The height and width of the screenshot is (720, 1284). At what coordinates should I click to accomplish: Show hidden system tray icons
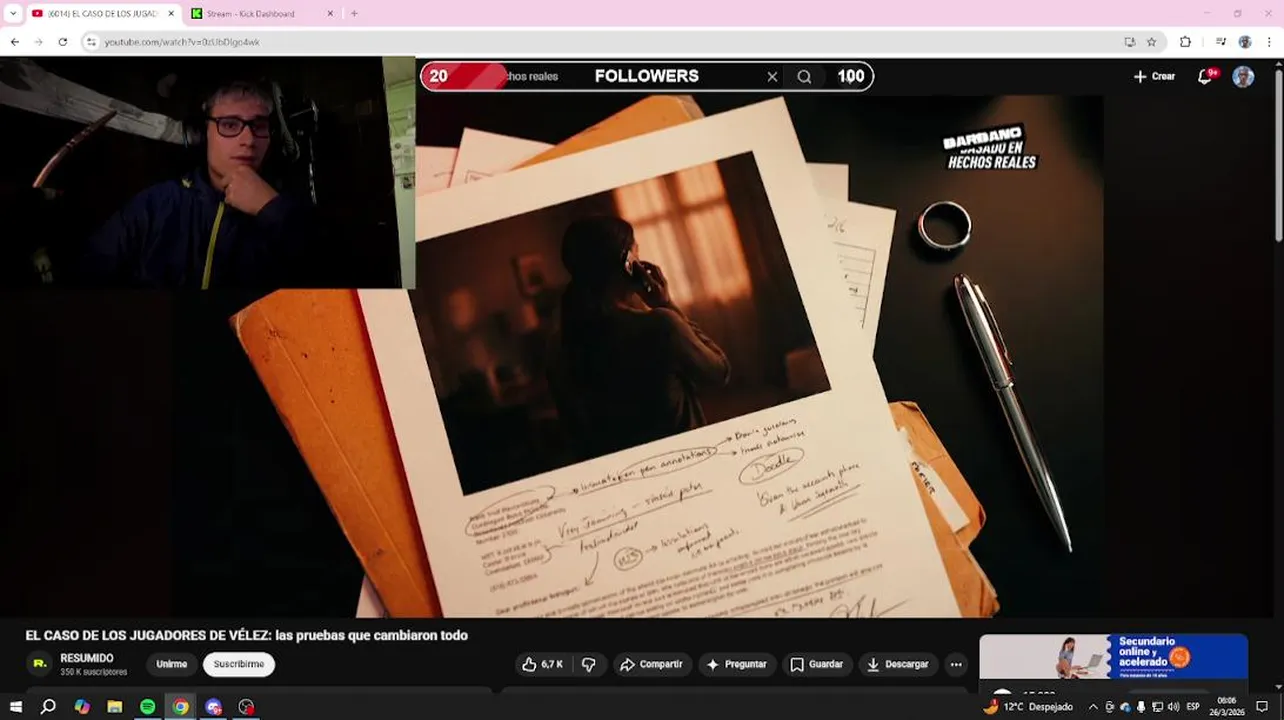coord(1093,707)
